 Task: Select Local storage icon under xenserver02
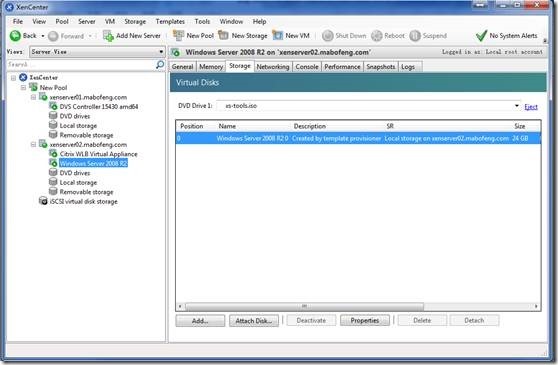coord(53,182)
